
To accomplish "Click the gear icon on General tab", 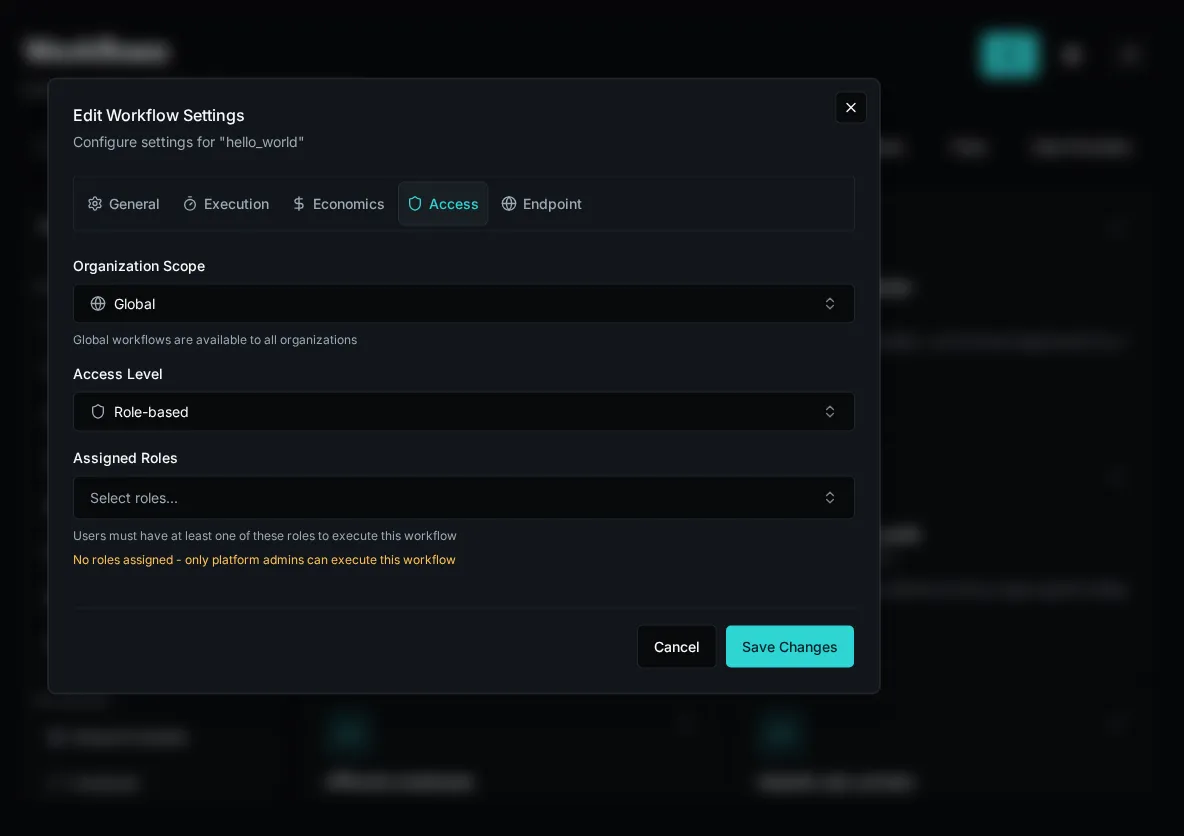I will point(94,204).
